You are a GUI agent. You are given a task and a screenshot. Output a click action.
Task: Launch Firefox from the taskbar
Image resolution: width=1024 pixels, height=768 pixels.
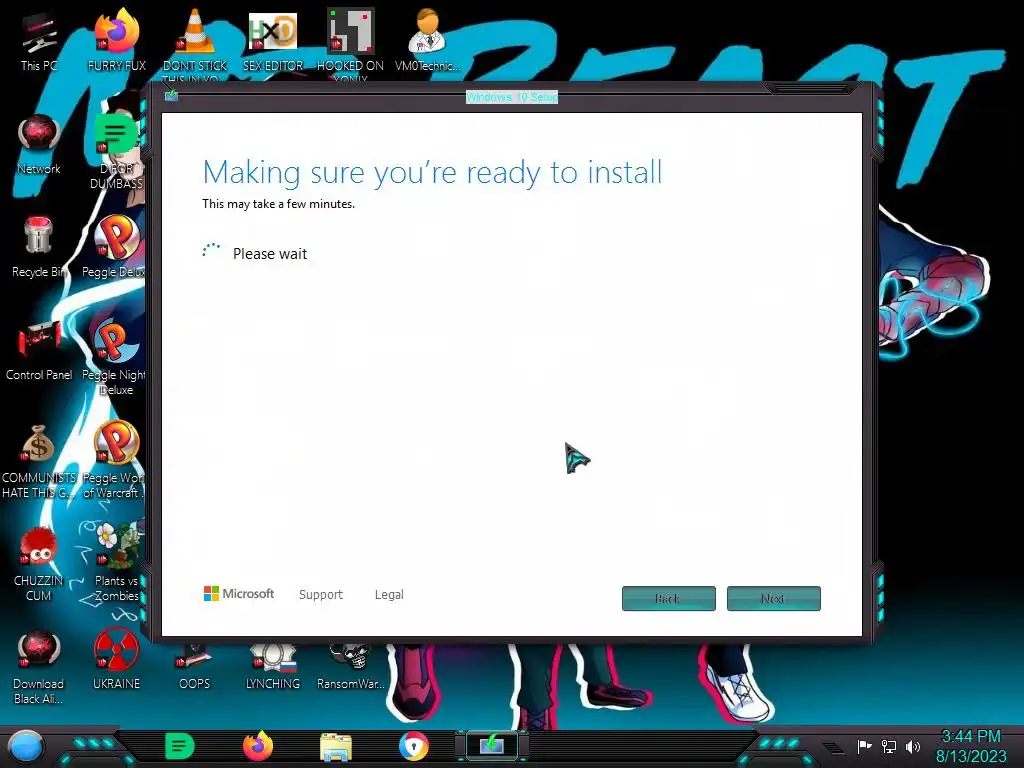(x=258, y=746)
